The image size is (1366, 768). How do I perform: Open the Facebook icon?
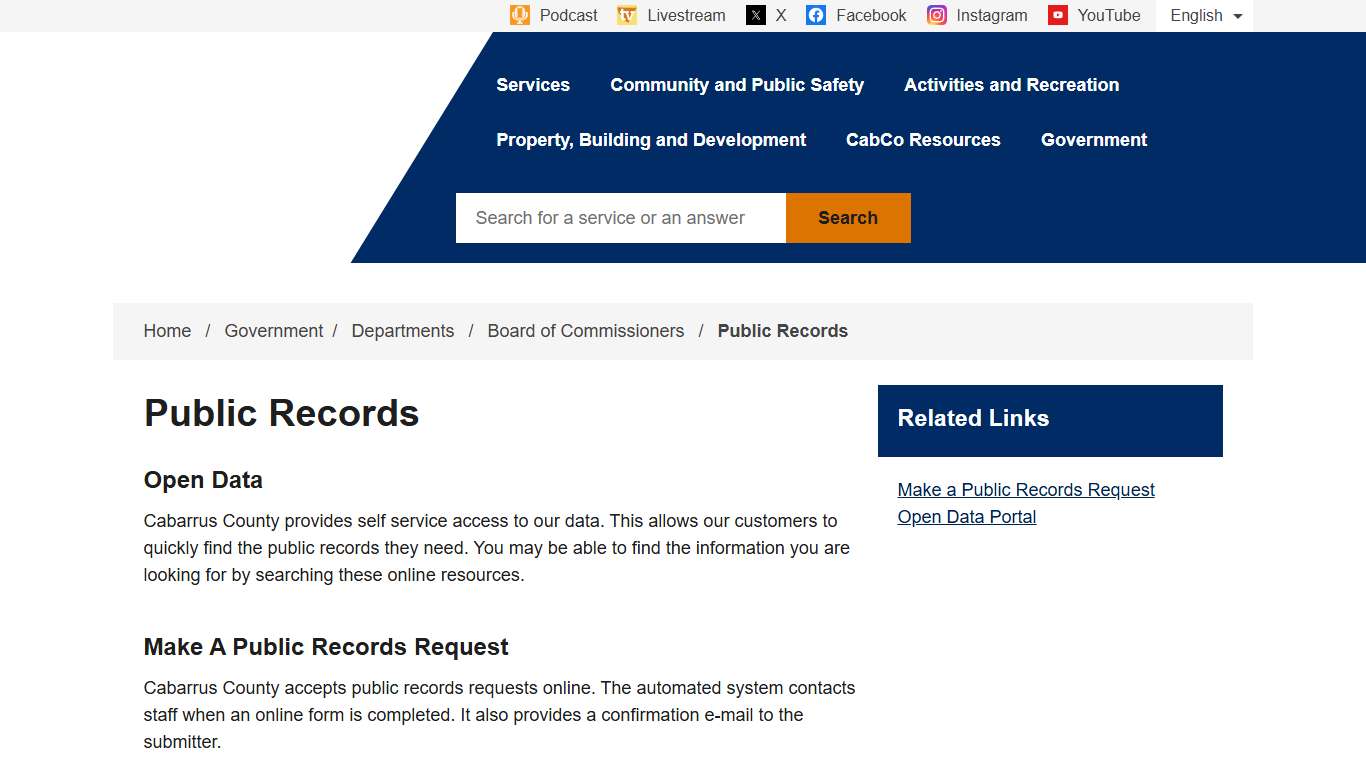point(816,15)
